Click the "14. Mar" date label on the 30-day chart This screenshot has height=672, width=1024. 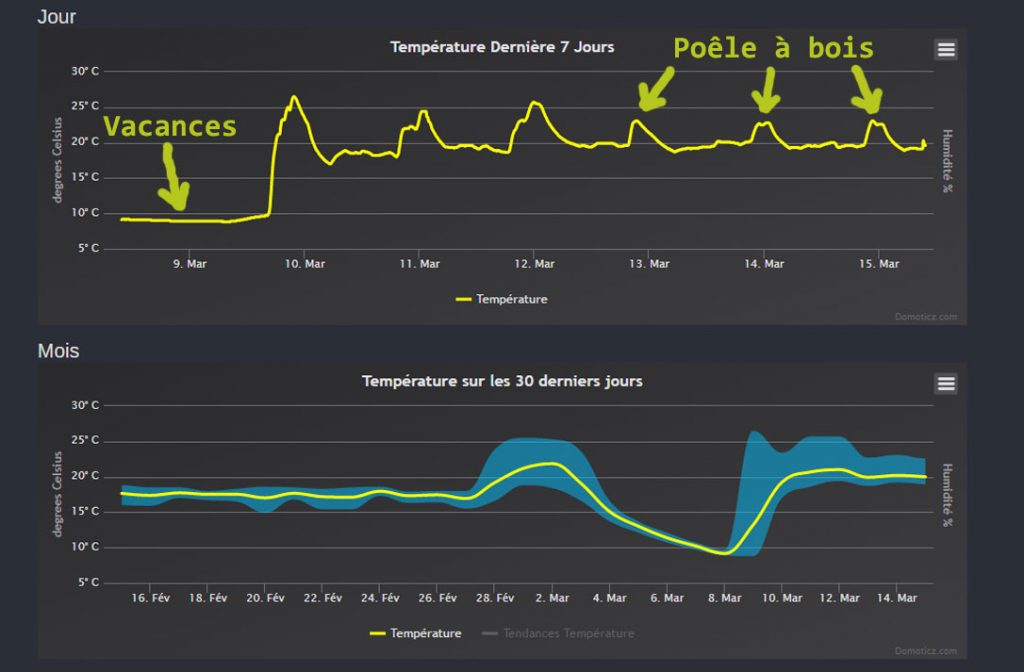tap(897, 598)
